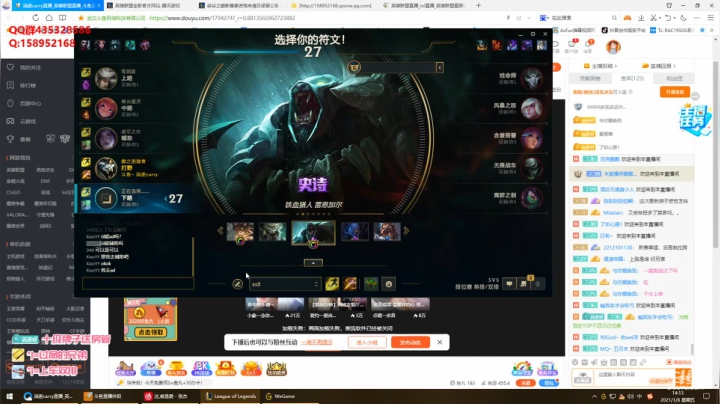720x404 pixels.
Task: Focus the douyu.com address bar URL
Action: pos(222,18)
